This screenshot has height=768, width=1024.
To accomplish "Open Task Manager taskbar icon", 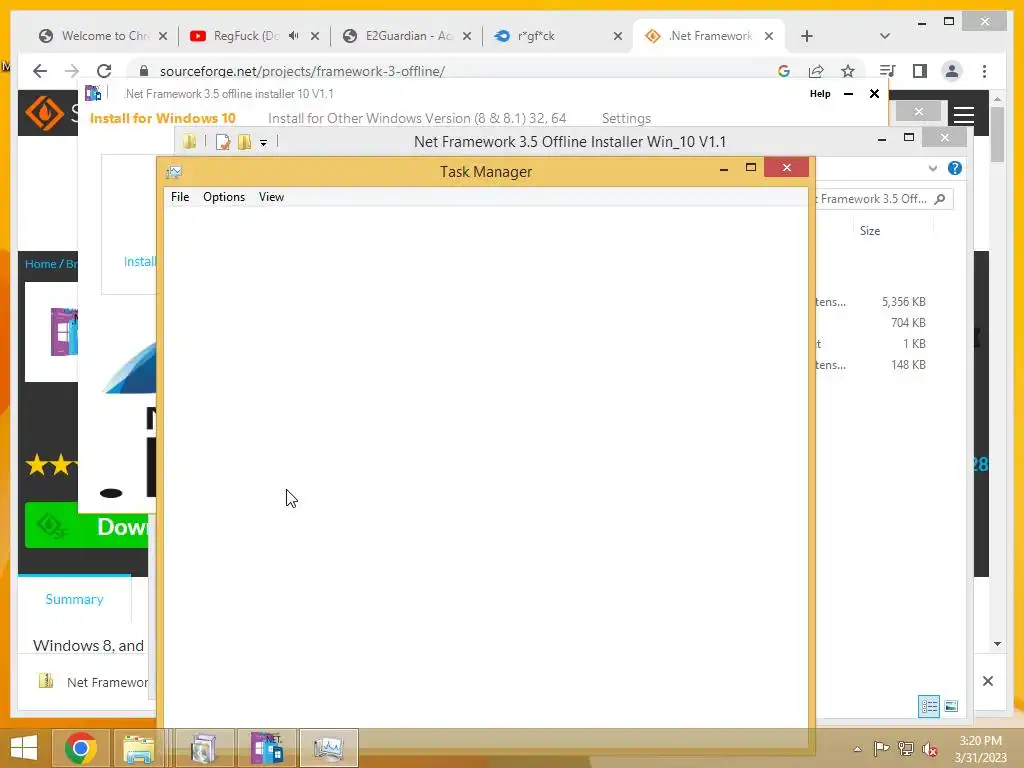I will coord(328,748).
